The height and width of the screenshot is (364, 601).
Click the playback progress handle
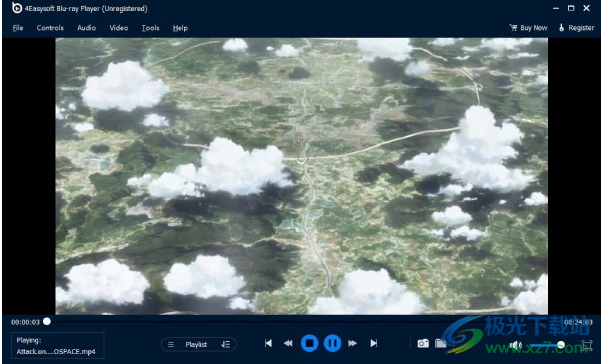pyautogui.click(x=47, y=321)
